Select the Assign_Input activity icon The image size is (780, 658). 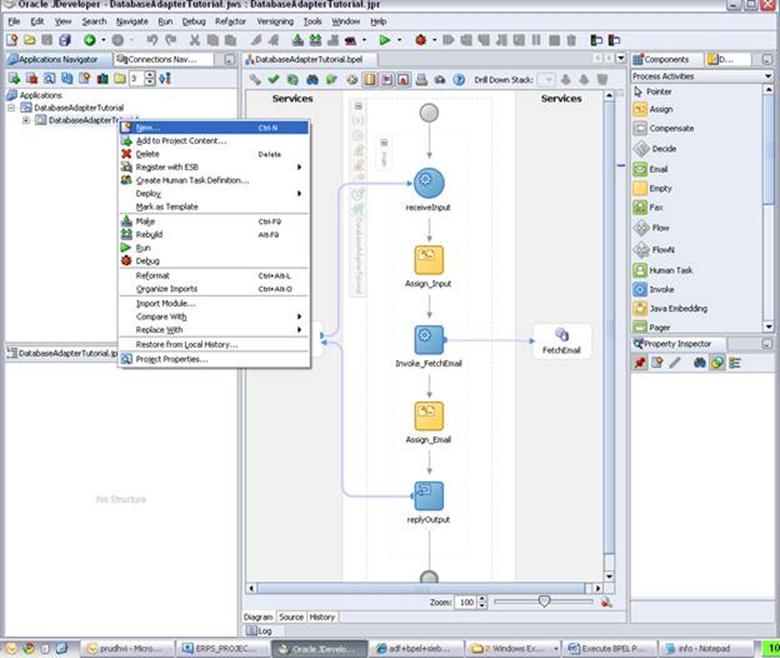tap(429, 260)
